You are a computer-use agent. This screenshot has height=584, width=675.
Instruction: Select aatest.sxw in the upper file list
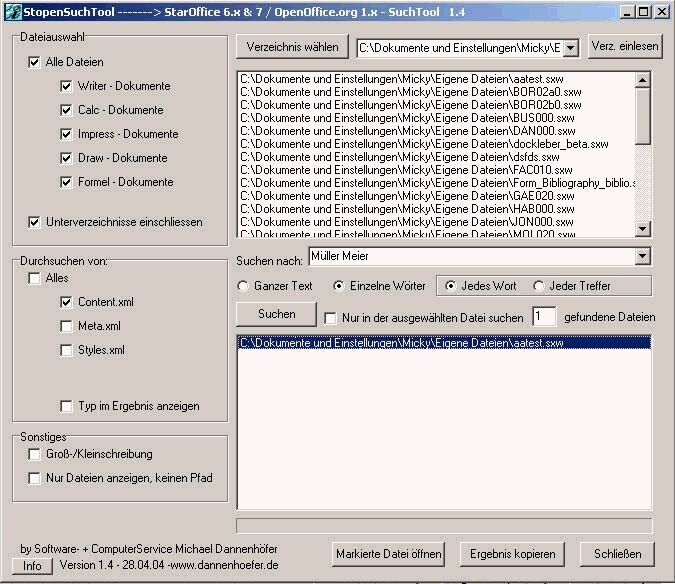click(436, 79)
